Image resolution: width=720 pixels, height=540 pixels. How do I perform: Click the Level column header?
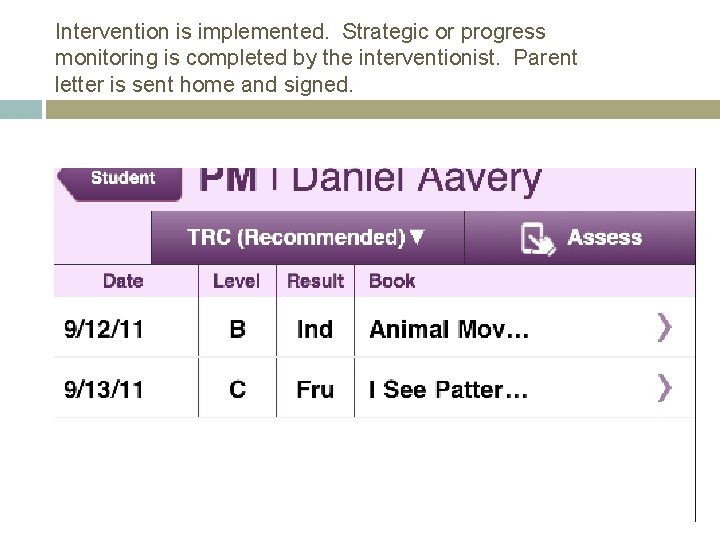pos(236,281)
